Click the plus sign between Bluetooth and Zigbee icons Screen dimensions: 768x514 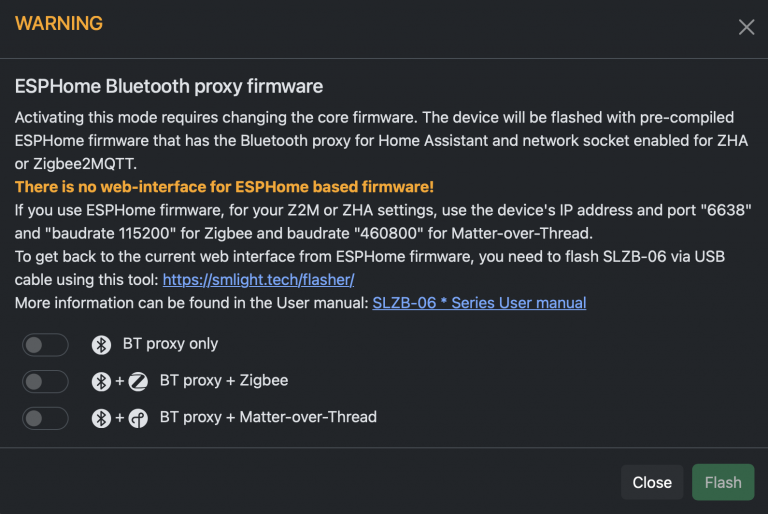pyautogui.click(x=120, y=381)
